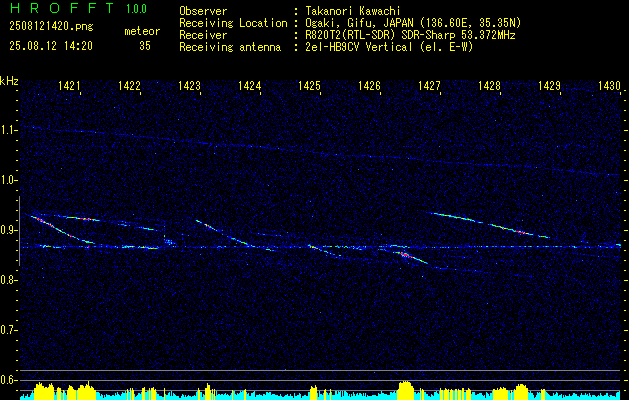Screen dimensions: 629x400
Task: Click the Receiver label
Action: (203, 35)
